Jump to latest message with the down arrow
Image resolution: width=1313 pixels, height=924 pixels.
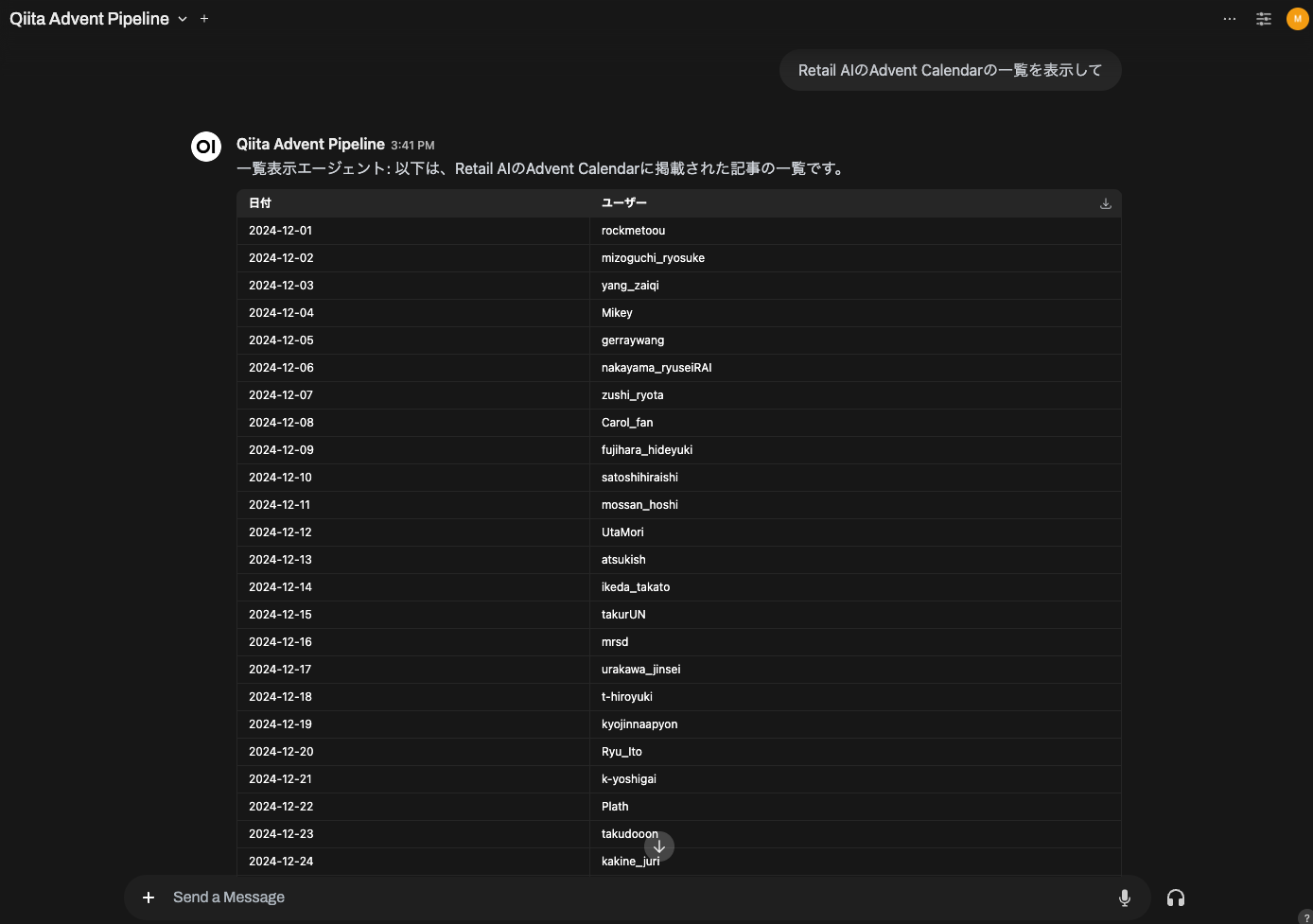(659, 846)
